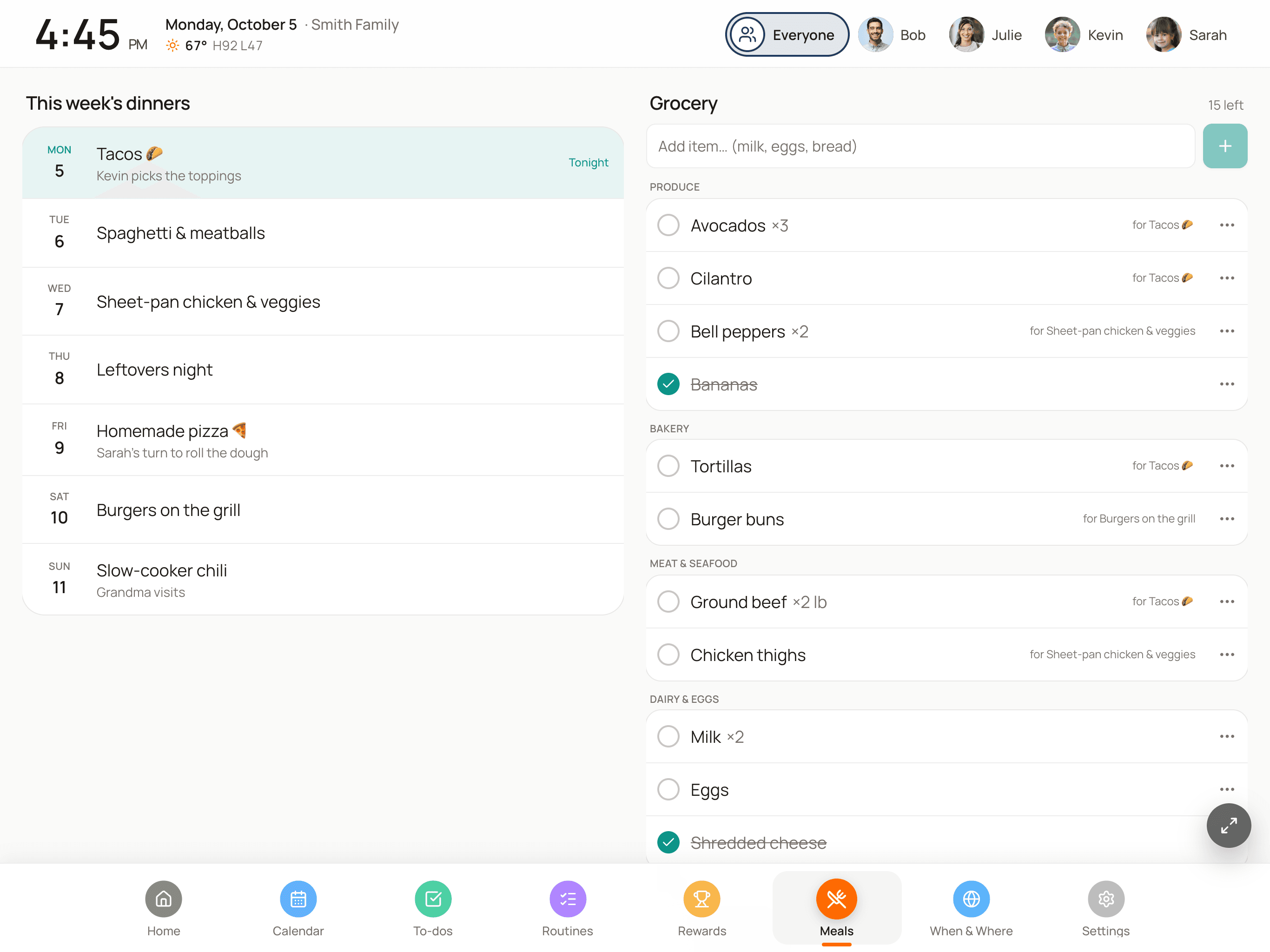The image size is (1270, 952).
Task: Open Sheet-pan chicken & veggies Wednesday entry
Action: pos(323,301)
